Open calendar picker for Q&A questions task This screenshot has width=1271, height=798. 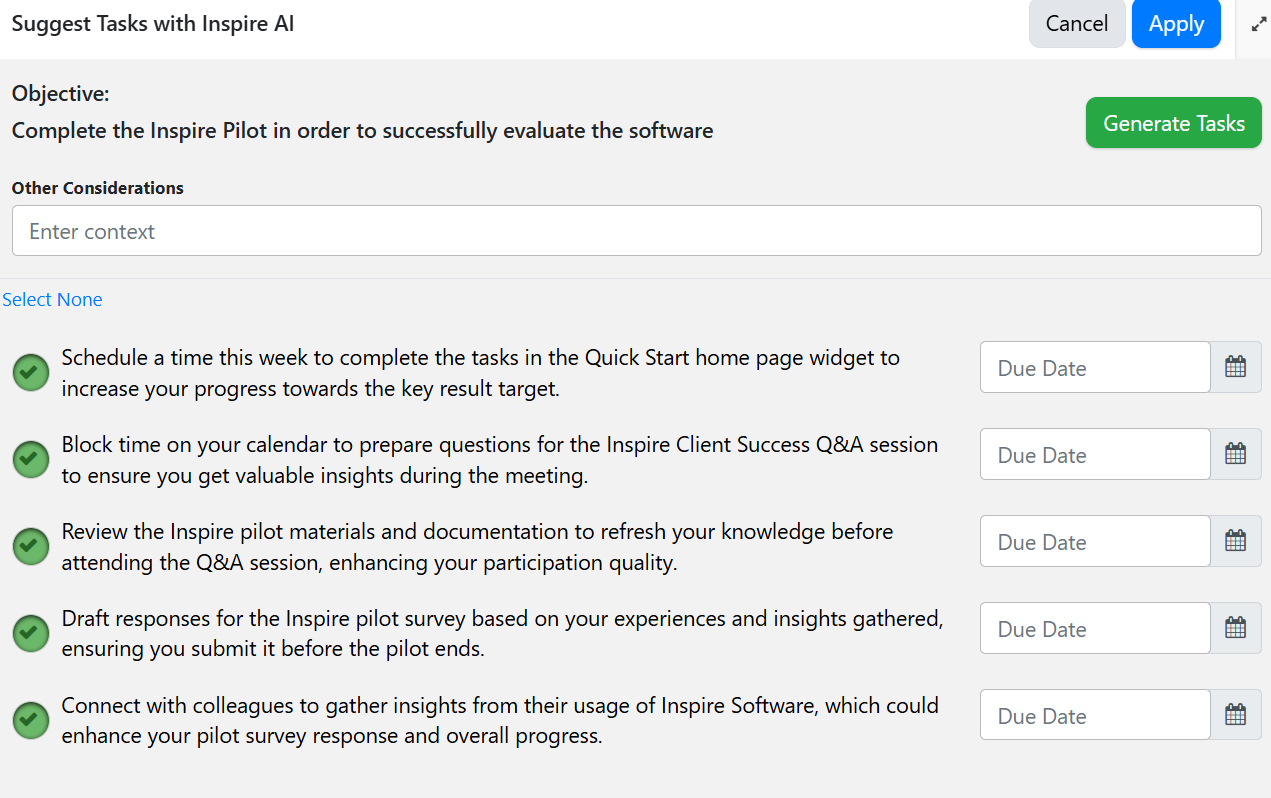(1236, 454)
